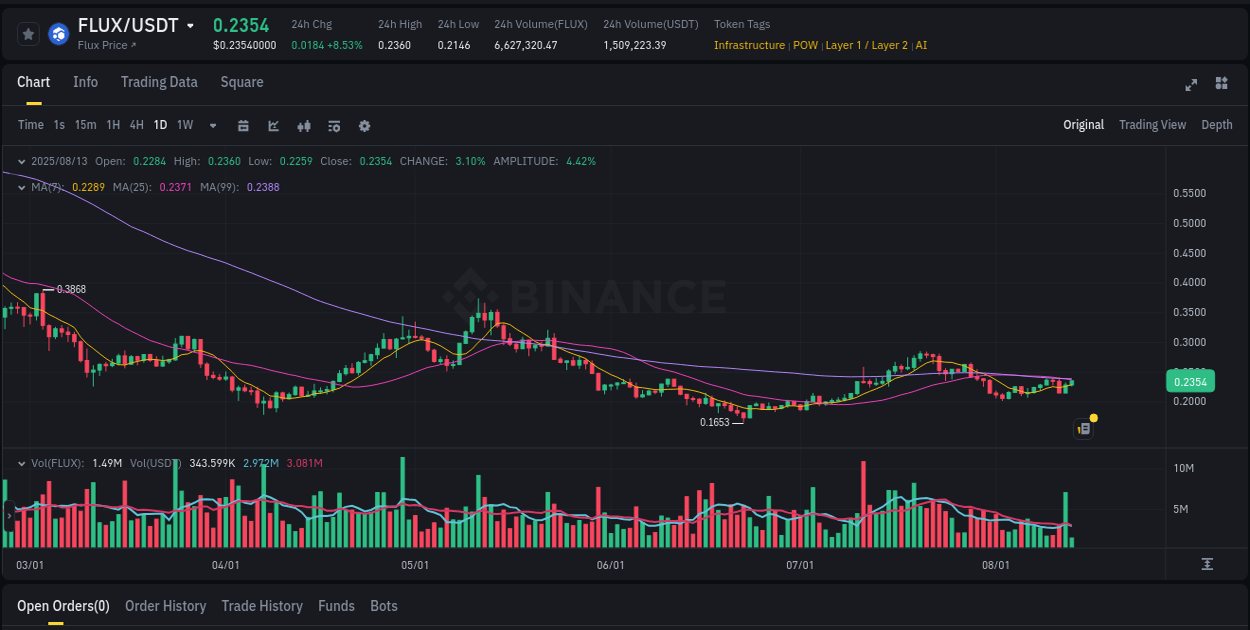
Task: Click the line chart drawing icon
Action: point(273,126)
